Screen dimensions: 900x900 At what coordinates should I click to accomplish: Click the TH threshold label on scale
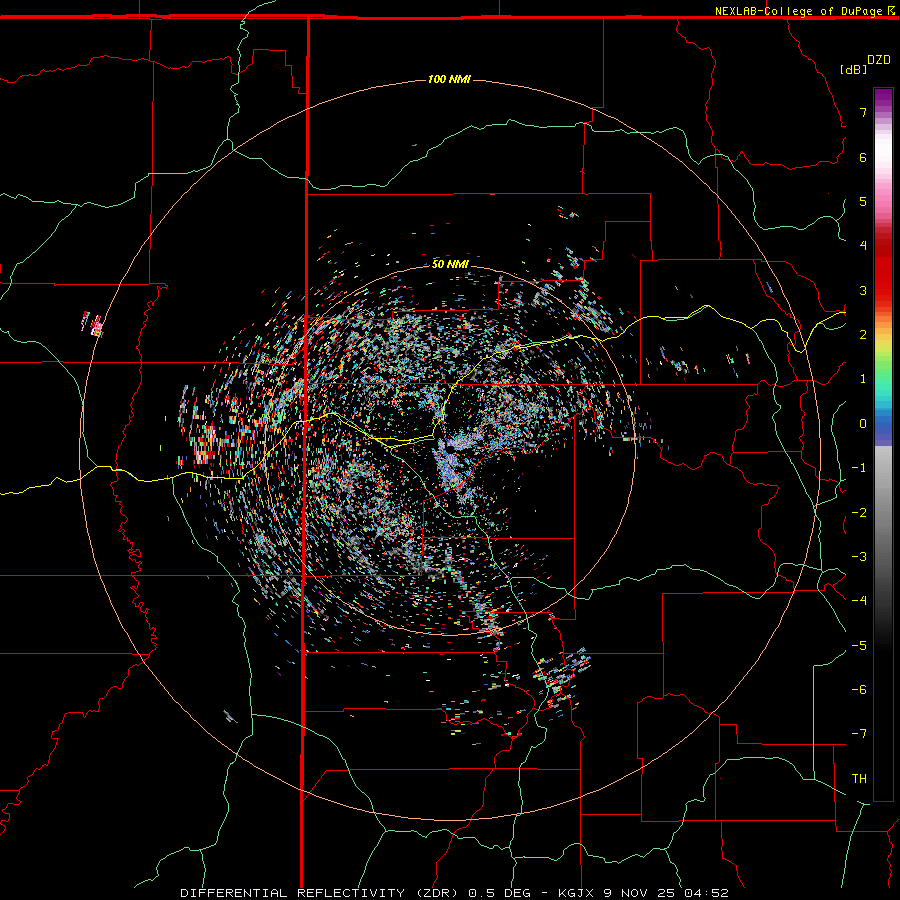coord(859,779)
